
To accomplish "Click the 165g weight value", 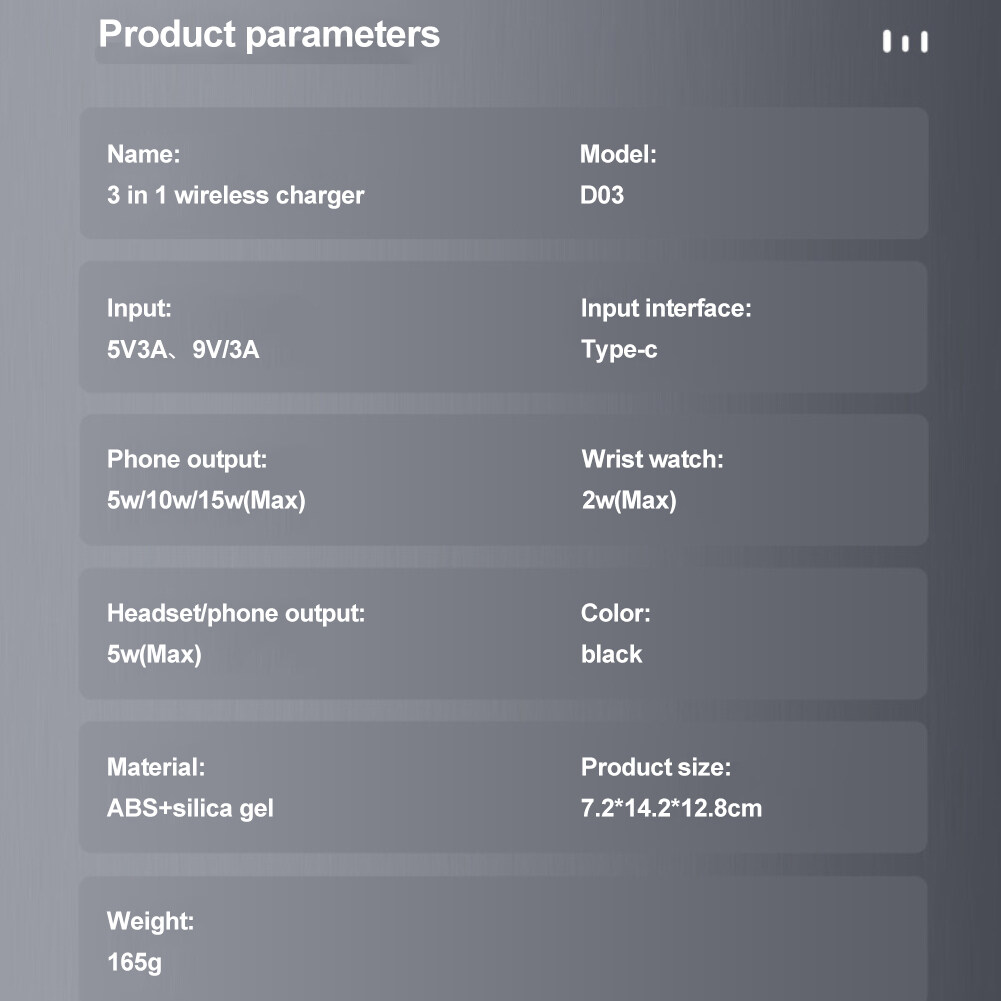I will [134, 963].
